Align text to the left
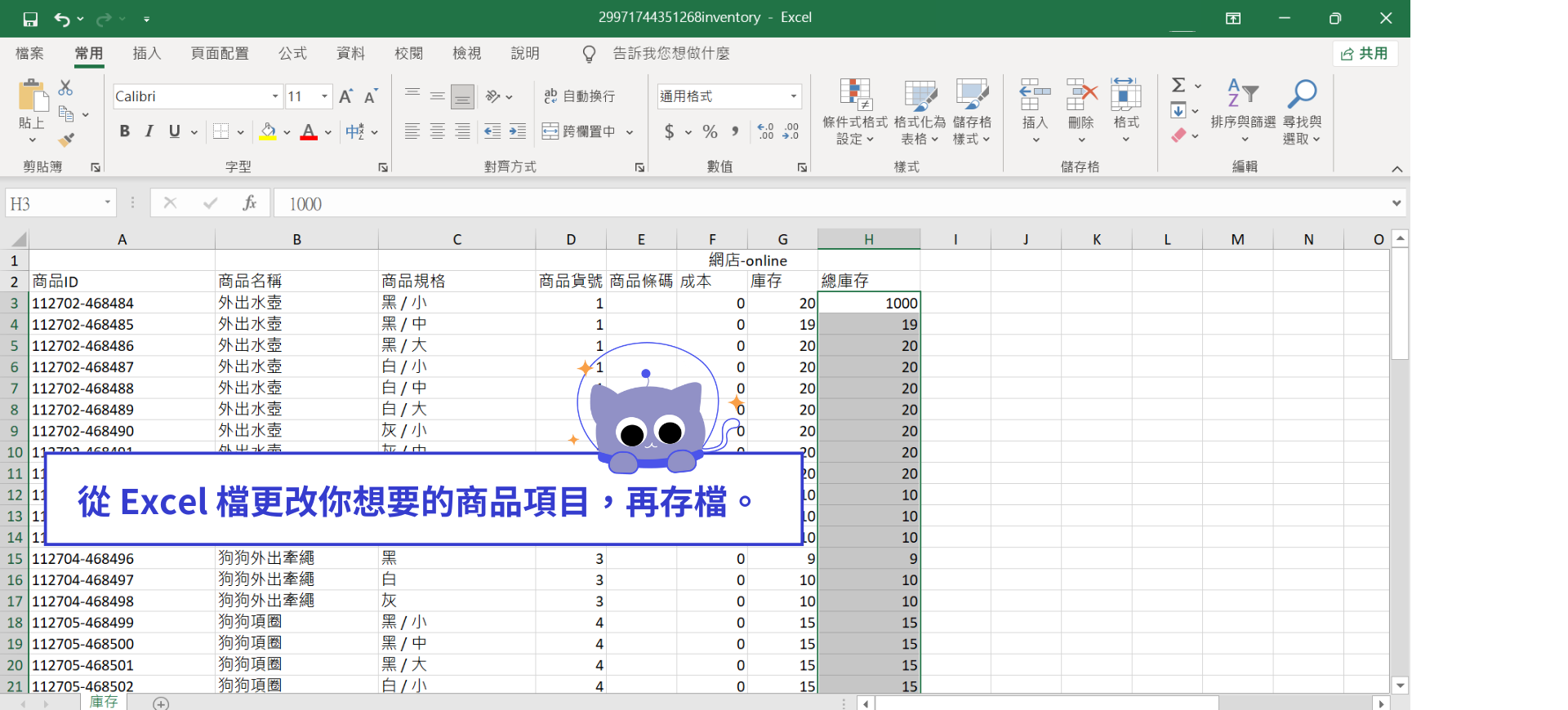Image resolution: width=1568 pixels, height=710 pixels. coord(412,131)
